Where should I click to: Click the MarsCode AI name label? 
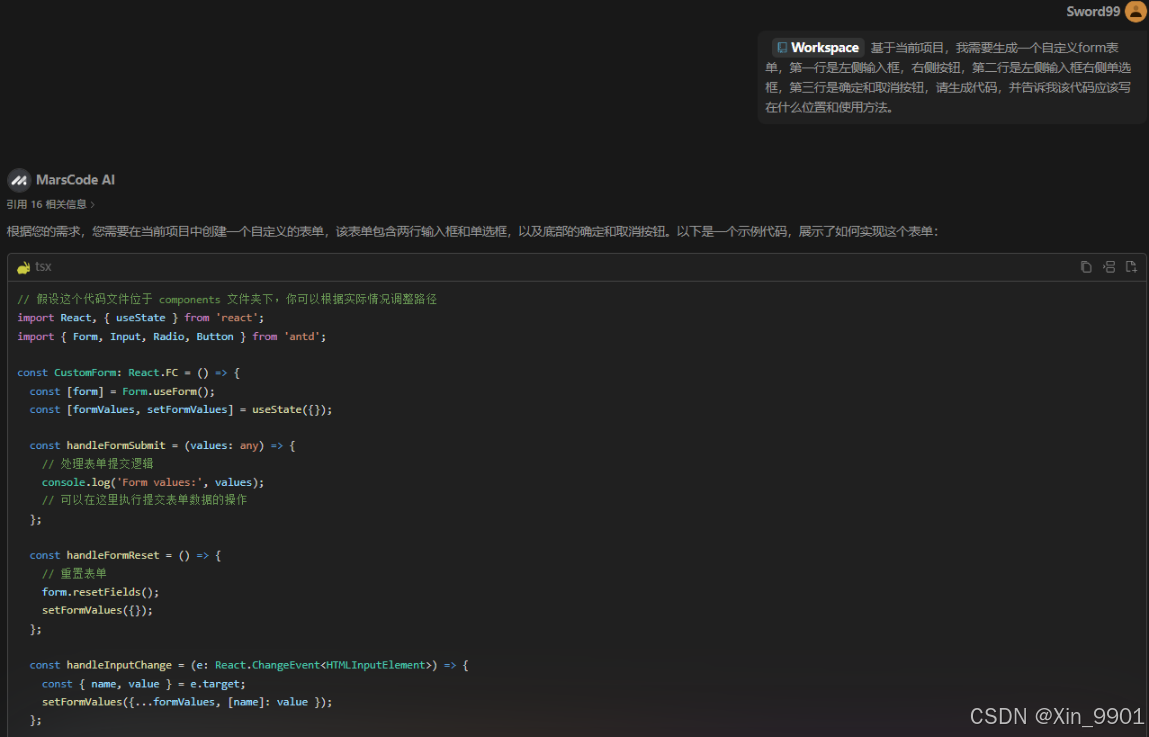75,179
